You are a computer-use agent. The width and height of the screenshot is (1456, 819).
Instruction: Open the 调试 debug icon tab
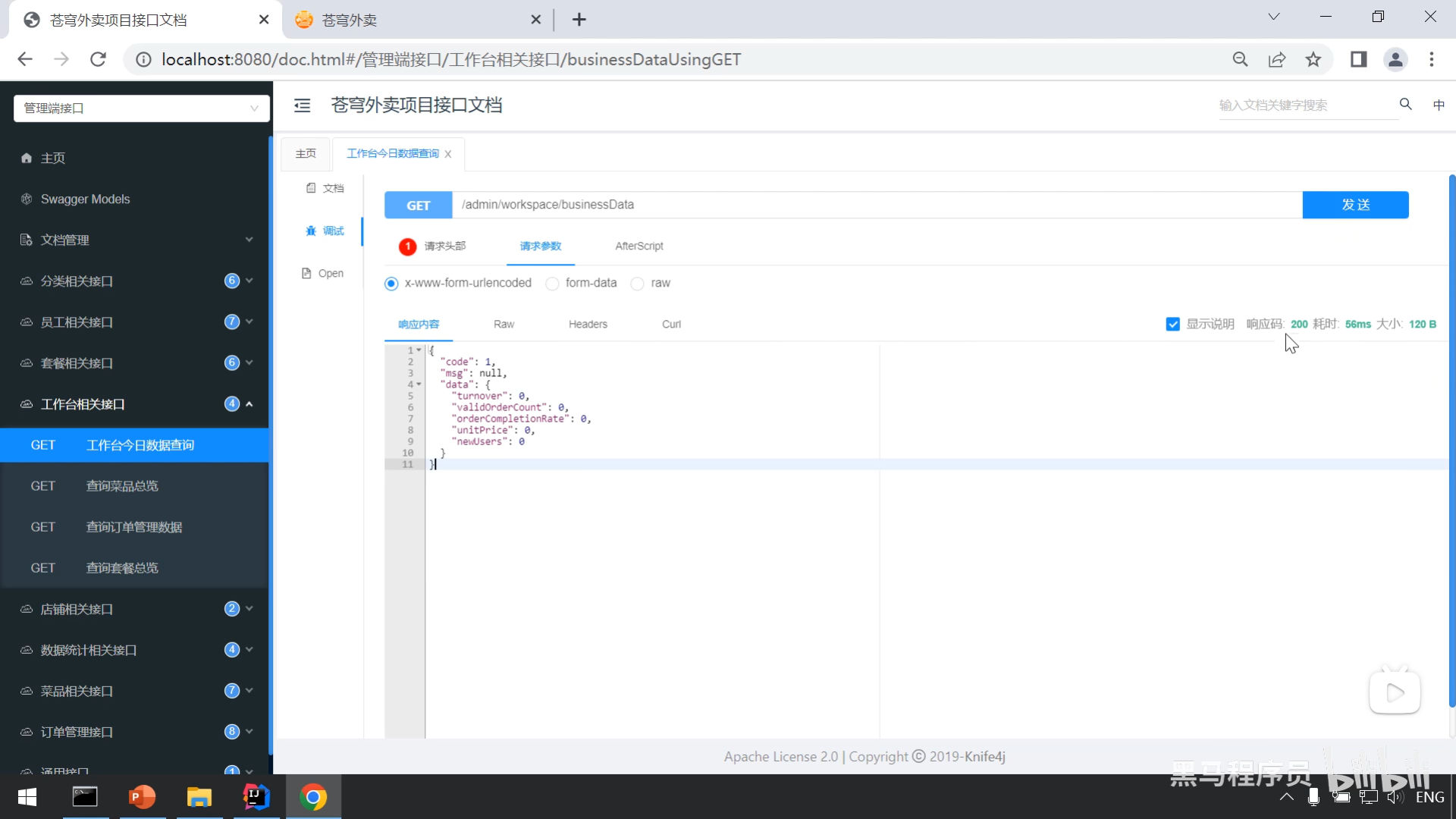click(311, 231)
